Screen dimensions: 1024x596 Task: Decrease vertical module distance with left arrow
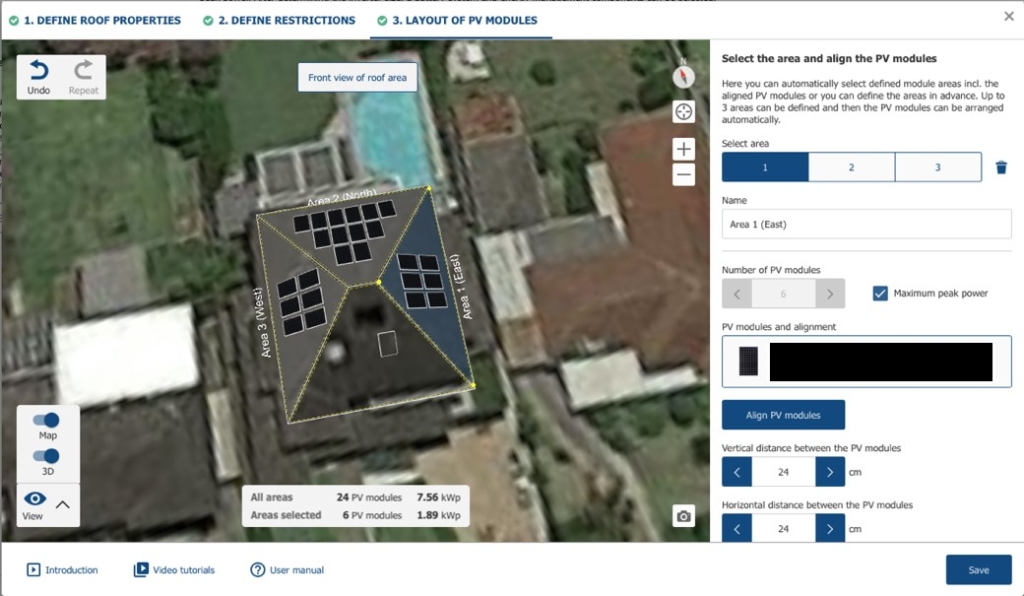(x=737, y=471)
